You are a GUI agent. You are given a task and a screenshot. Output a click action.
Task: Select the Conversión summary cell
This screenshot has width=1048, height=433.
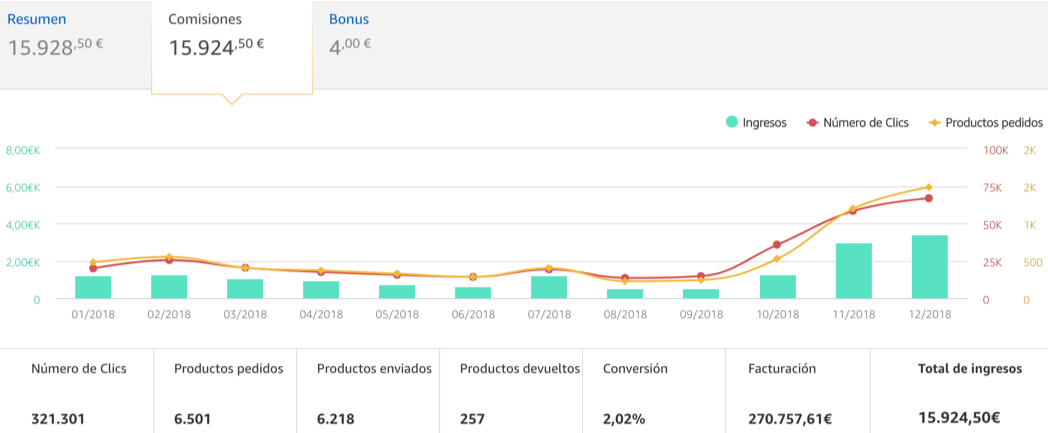(x=654, y=390)
